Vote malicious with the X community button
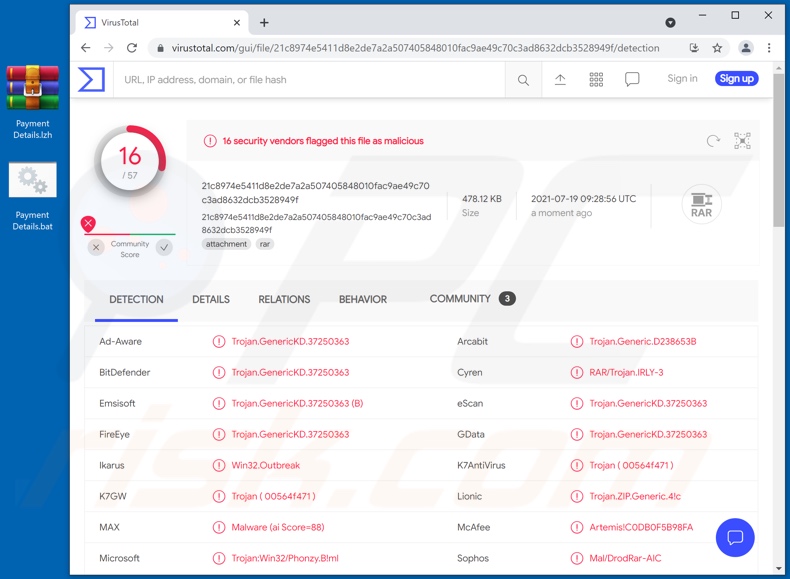This screenshot has width=790, height=579. [x=96, y=247]
